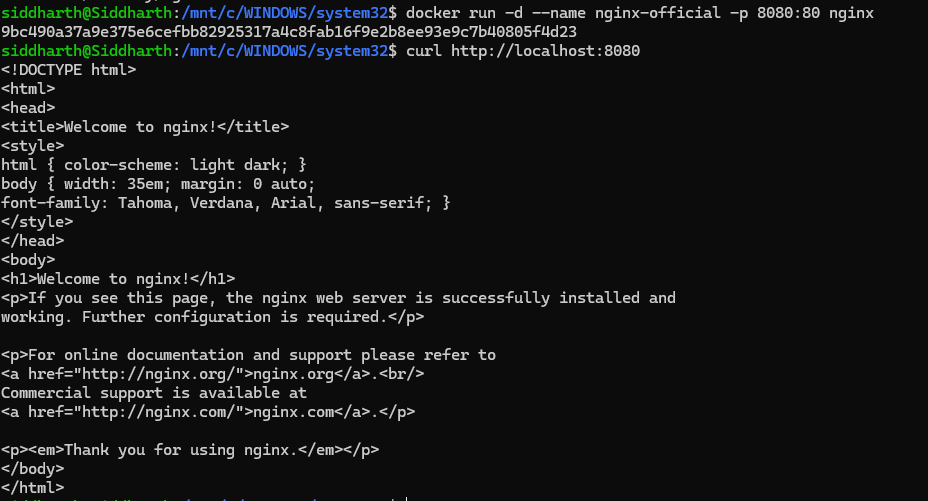
Task: Click the <!DOCTYPE html> line
Action: [68, 70]
